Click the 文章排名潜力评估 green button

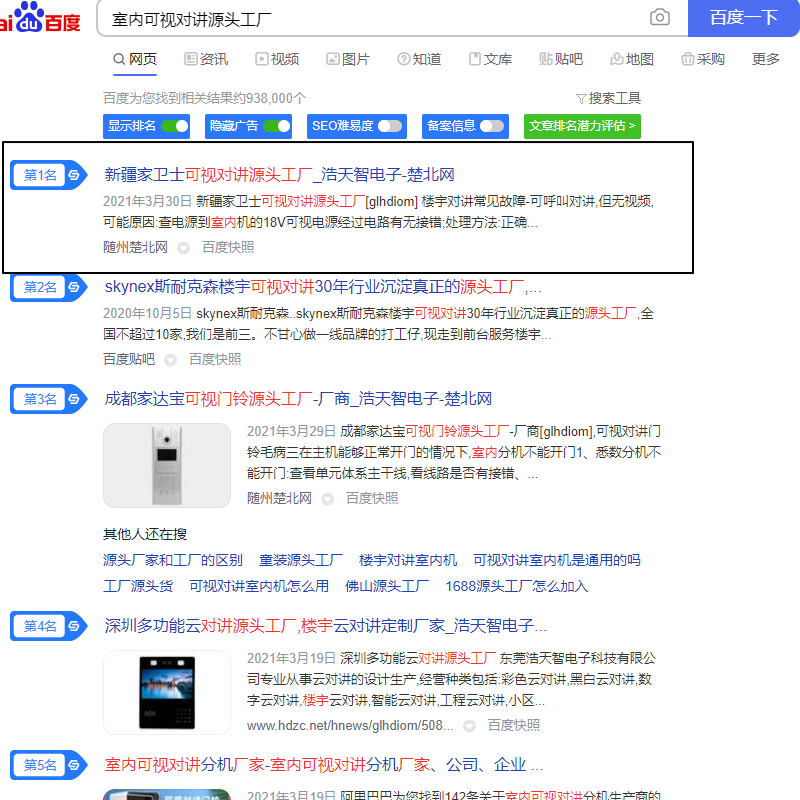(582, 126)
